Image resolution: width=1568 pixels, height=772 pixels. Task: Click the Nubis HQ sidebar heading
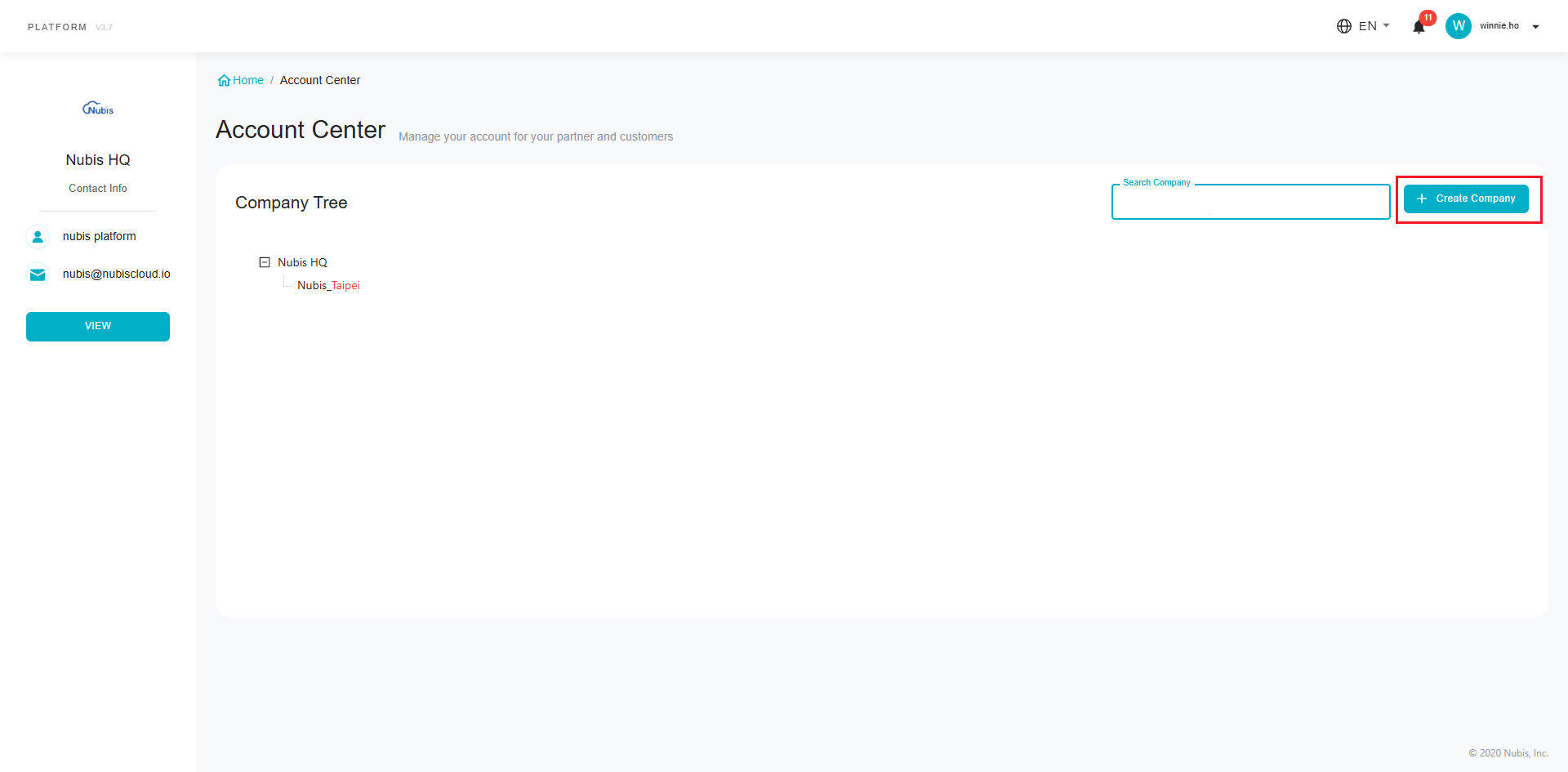(x=98, y=160)
